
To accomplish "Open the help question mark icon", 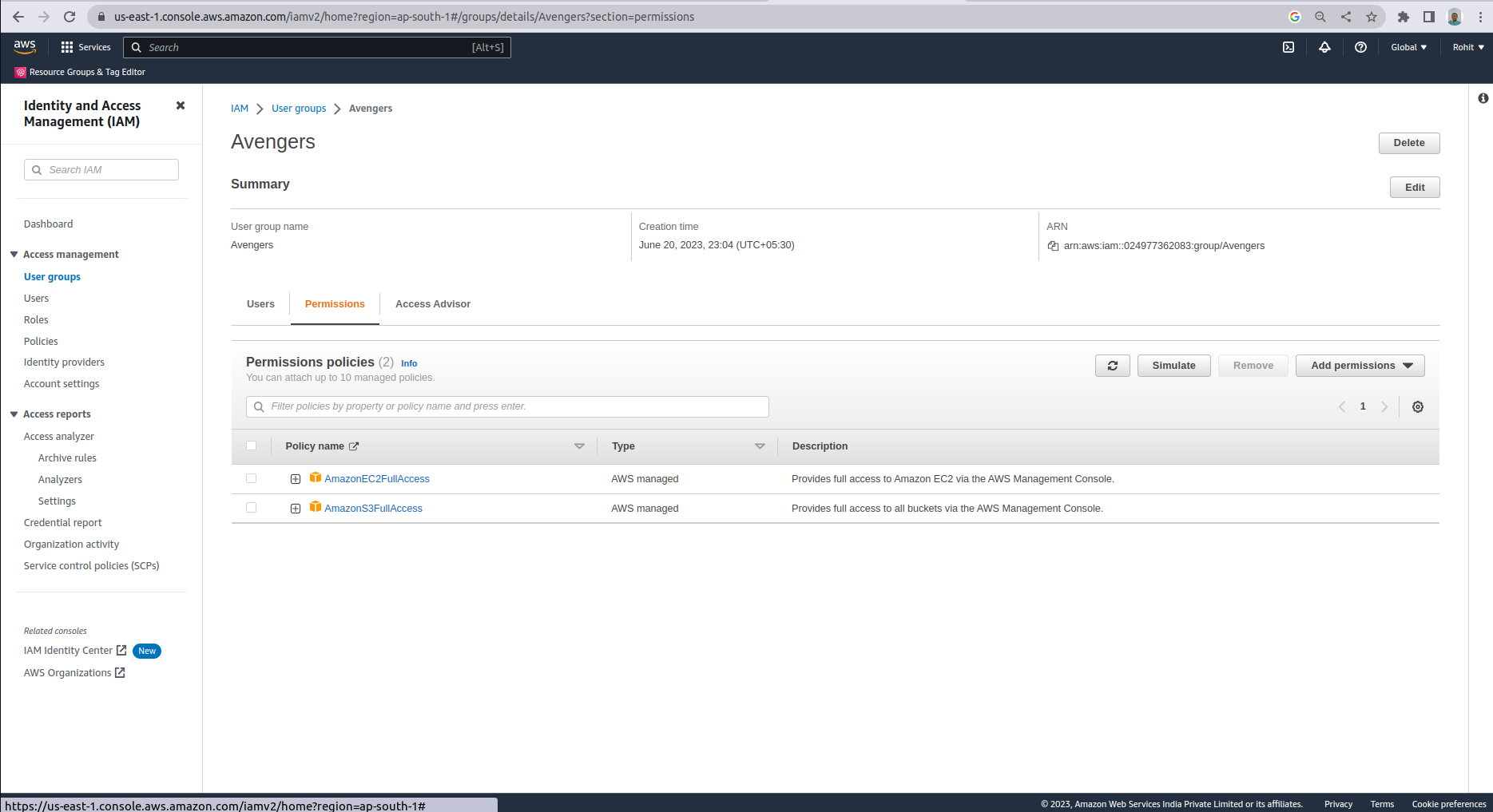I will coord(1360,48).
